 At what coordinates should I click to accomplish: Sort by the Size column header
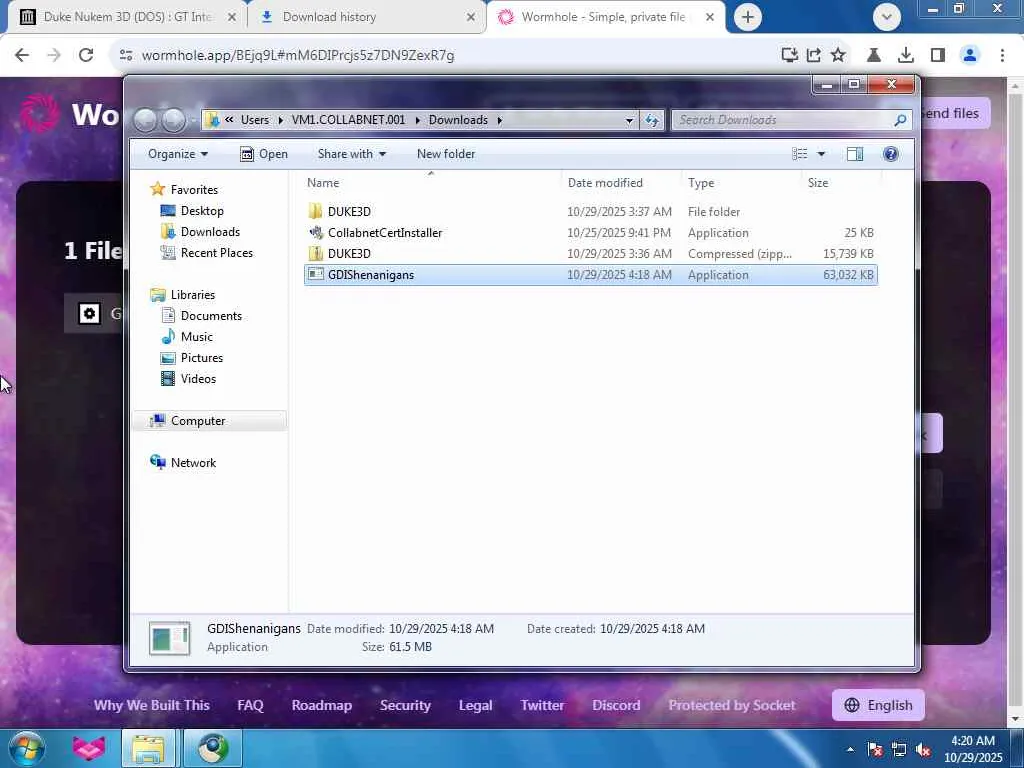(x=841, y=183)
